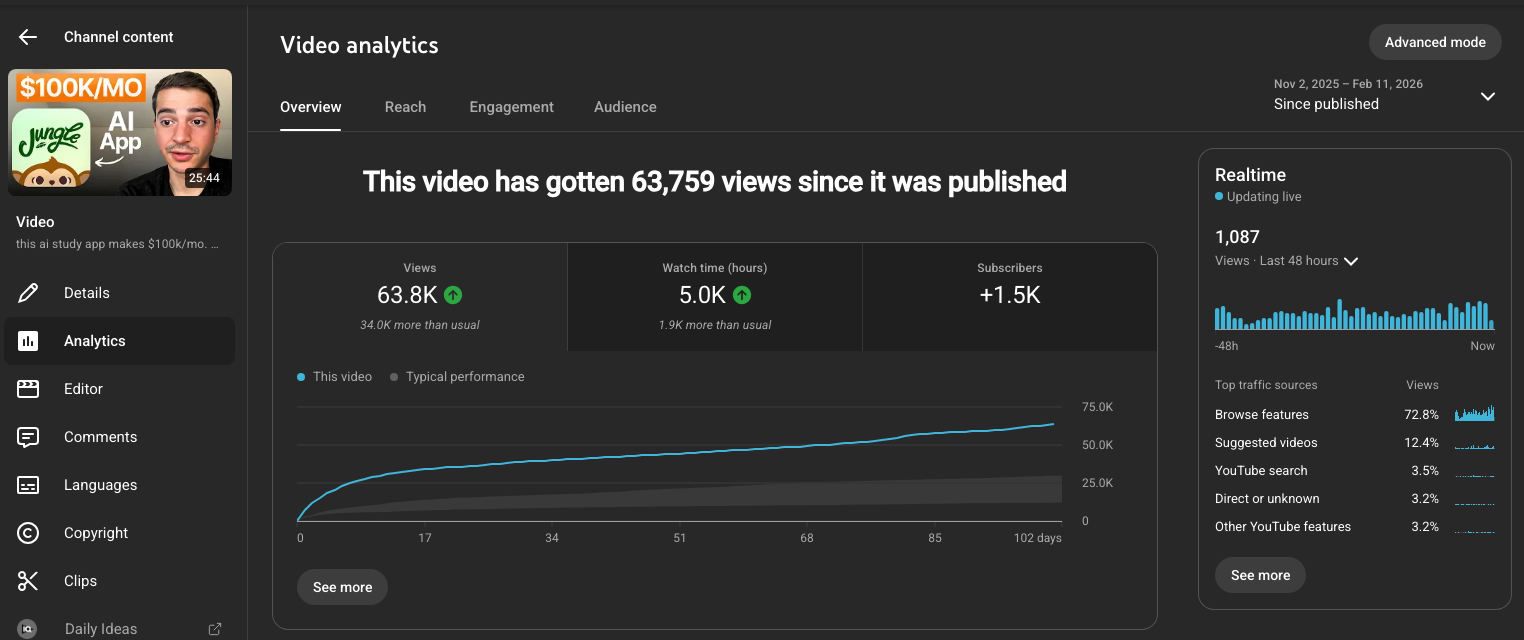Open the Audience tab
Screen dimensions: 1524x640
(x=625, y=107)
